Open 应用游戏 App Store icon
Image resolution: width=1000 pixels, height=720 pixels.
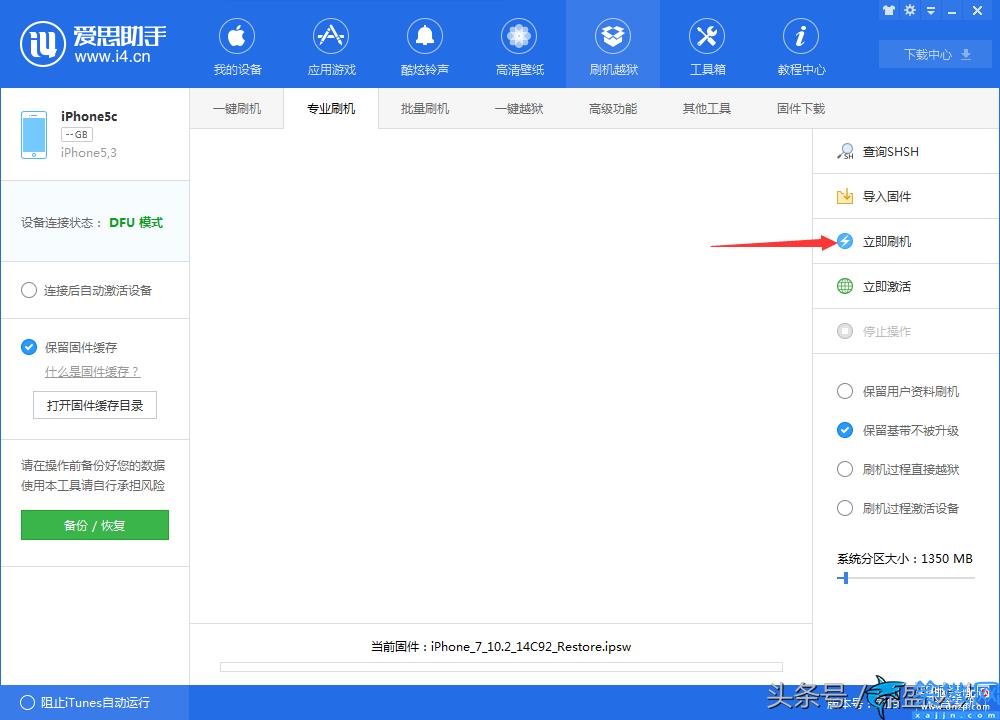[x=330, y=36]
